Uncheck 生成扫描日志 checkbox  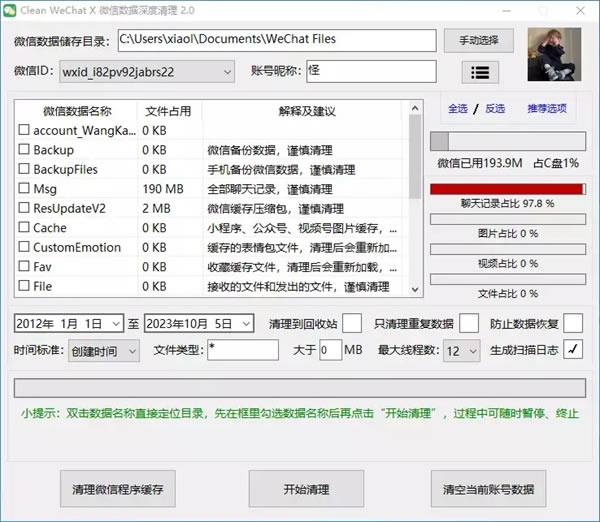pos(573,349)
